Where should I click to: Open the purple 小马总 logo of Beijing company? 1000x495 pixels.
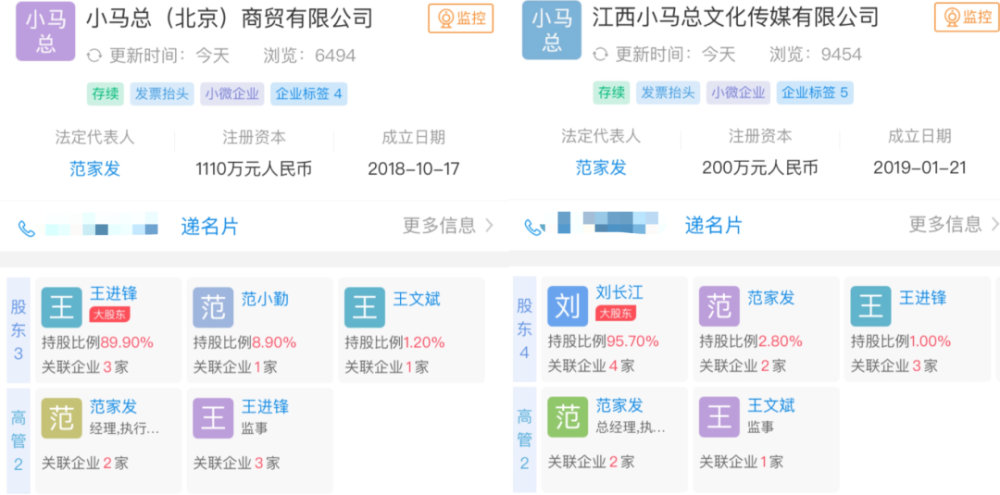pos(45,31)
